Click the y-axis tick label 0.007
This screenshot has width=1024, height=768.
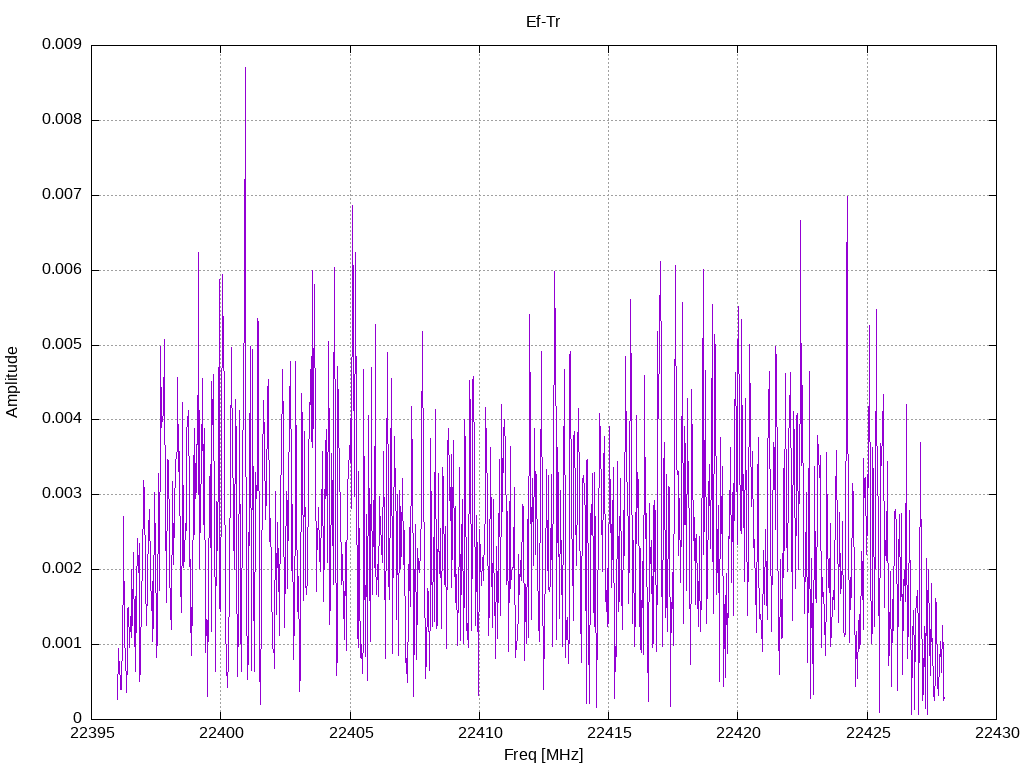click(62, 195)
